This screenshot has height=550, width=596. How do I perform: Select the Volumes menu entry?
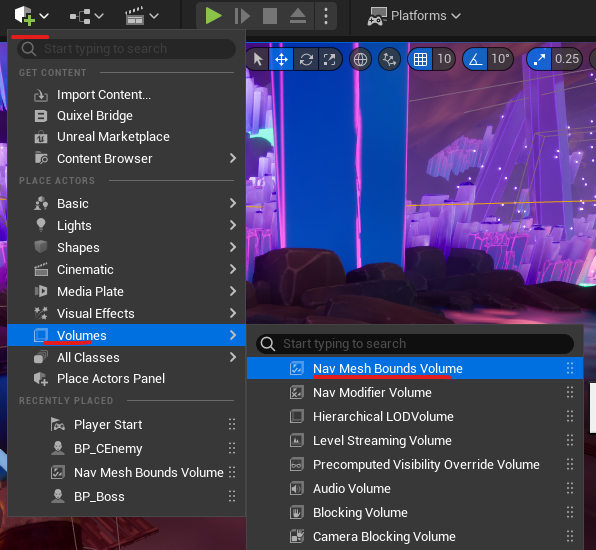[x=127, y=335]
